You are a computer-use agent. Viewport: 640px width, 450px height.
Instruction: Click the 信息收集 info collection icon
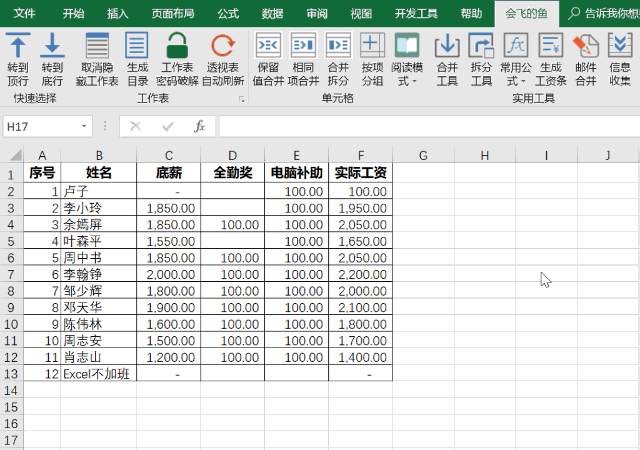pyautogui.click(x=620, y=46)
